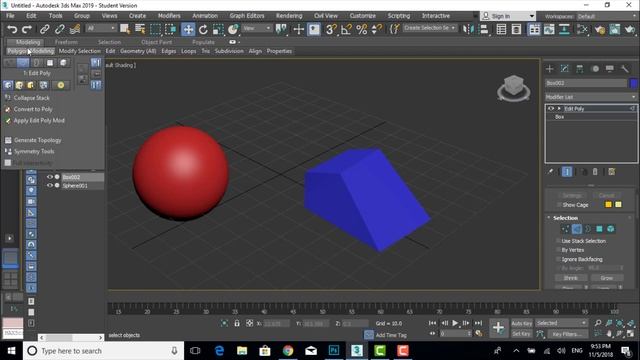Click the Grow selection button
Image resolution: width=640 pixels, height=360 pixels.
(607, 278)
